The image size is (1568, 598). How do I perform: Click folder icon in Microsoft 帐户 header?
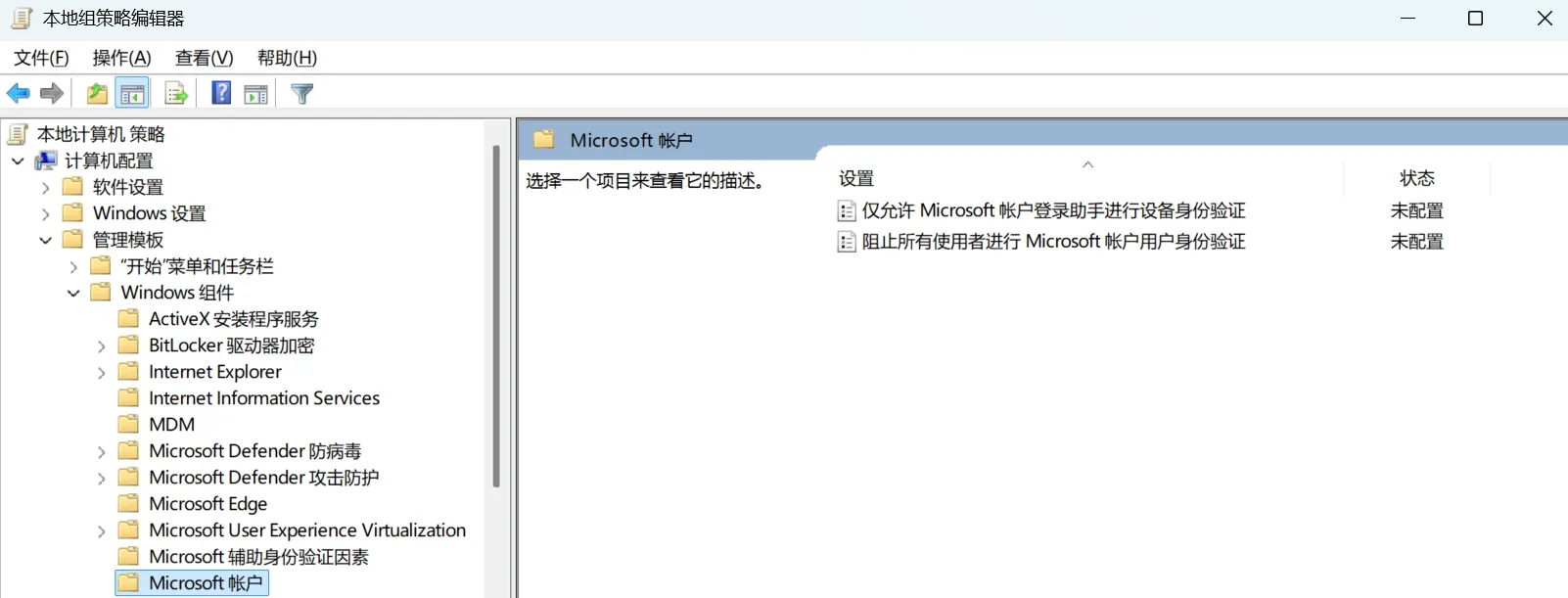pos(544,140)
